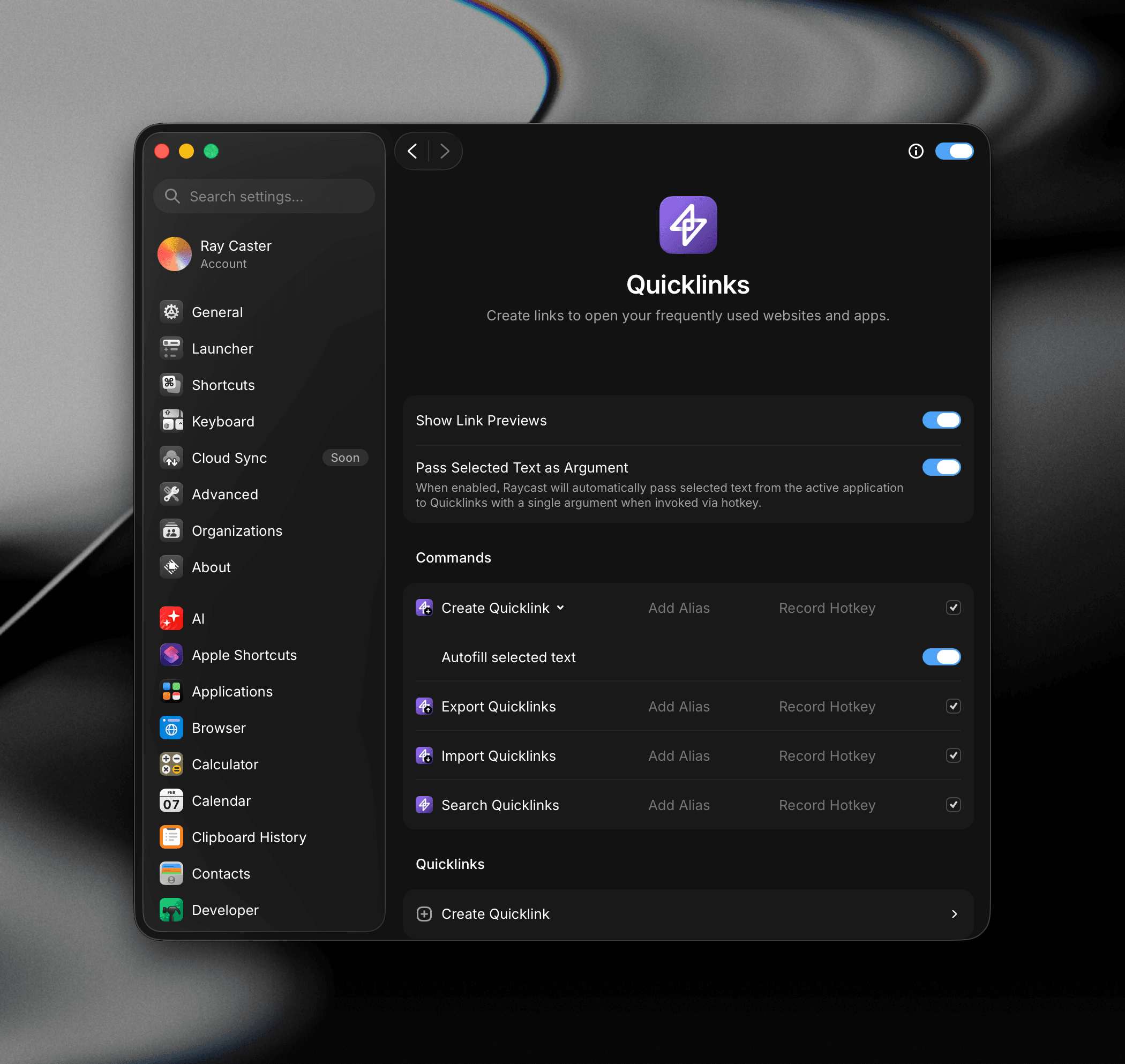Image resolution: width=1125 pixels, height=1064 pixels.
Task: Click the Calculator label in sidebar
Action: [x=224, y=764]
